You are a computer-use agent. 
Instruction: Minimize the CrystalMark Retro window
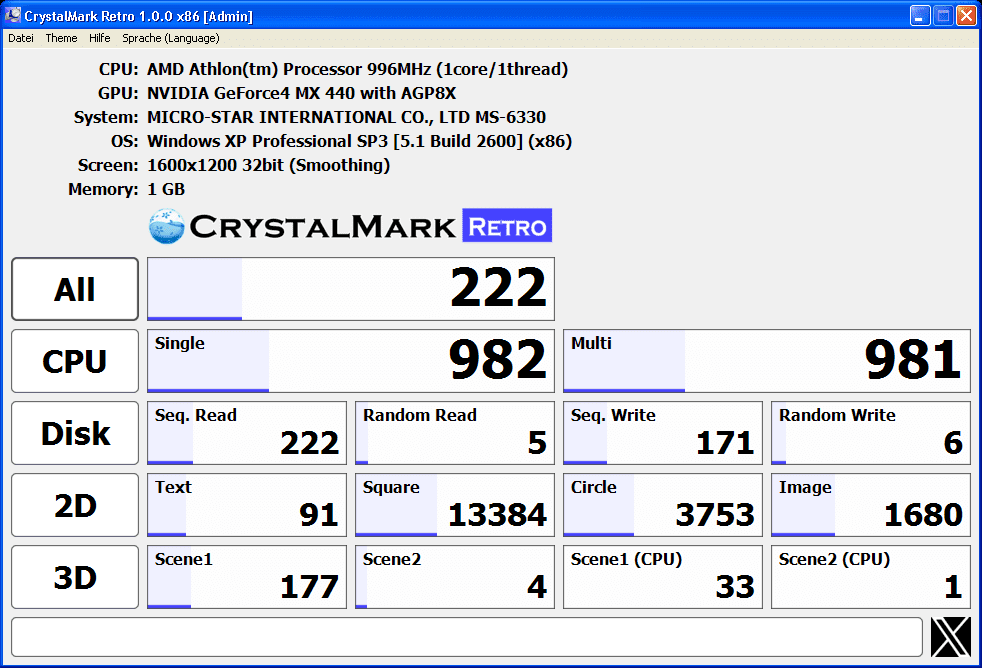coord(919,16)
